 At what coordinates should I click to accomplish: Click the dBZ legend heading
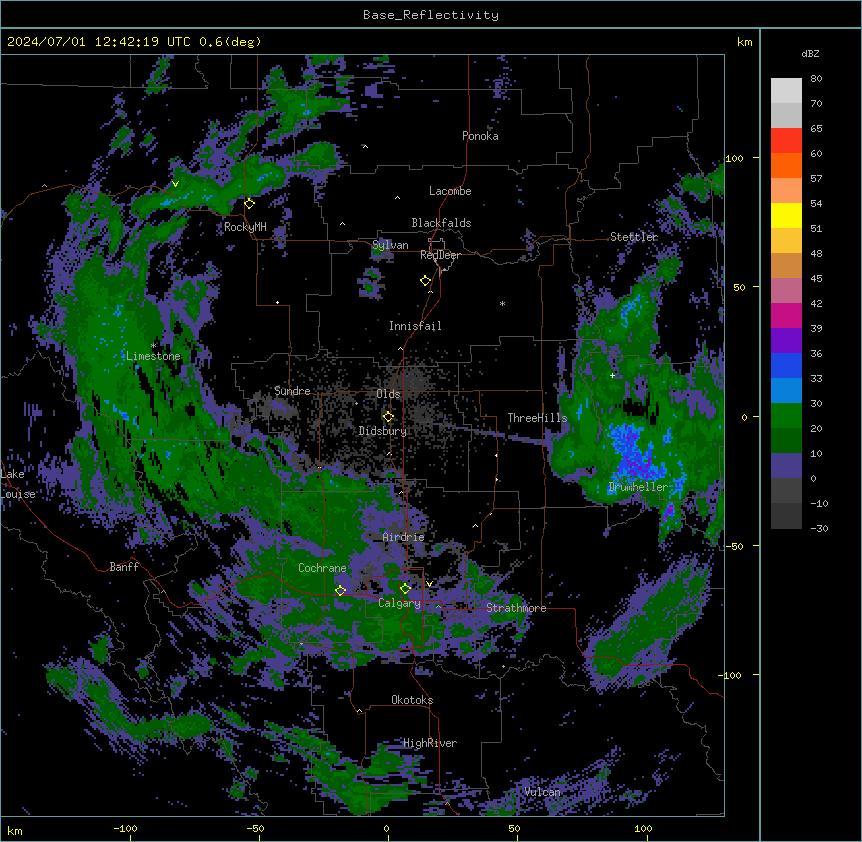[x=810, y=53]
